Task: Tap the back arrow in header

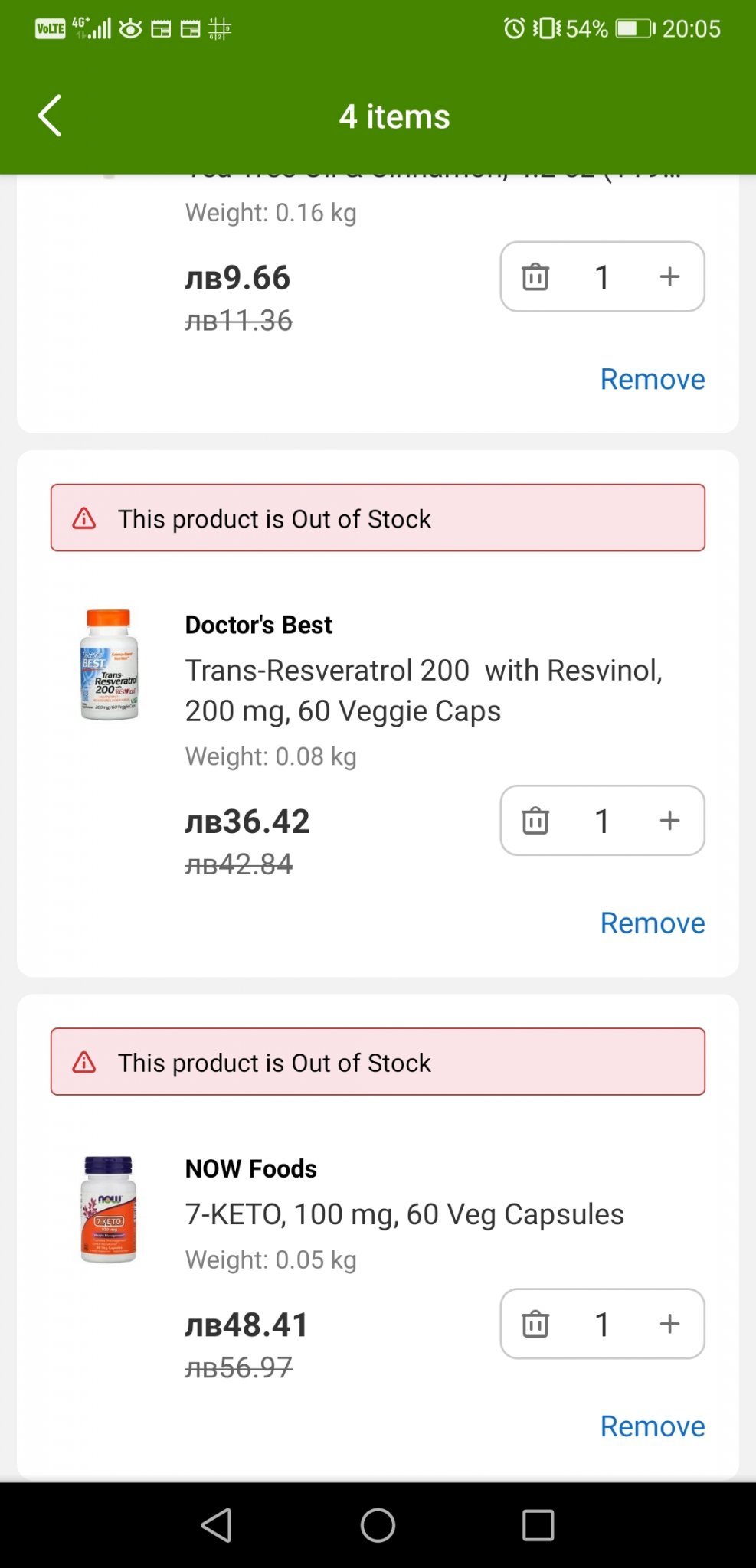Action: pos(50,116)
